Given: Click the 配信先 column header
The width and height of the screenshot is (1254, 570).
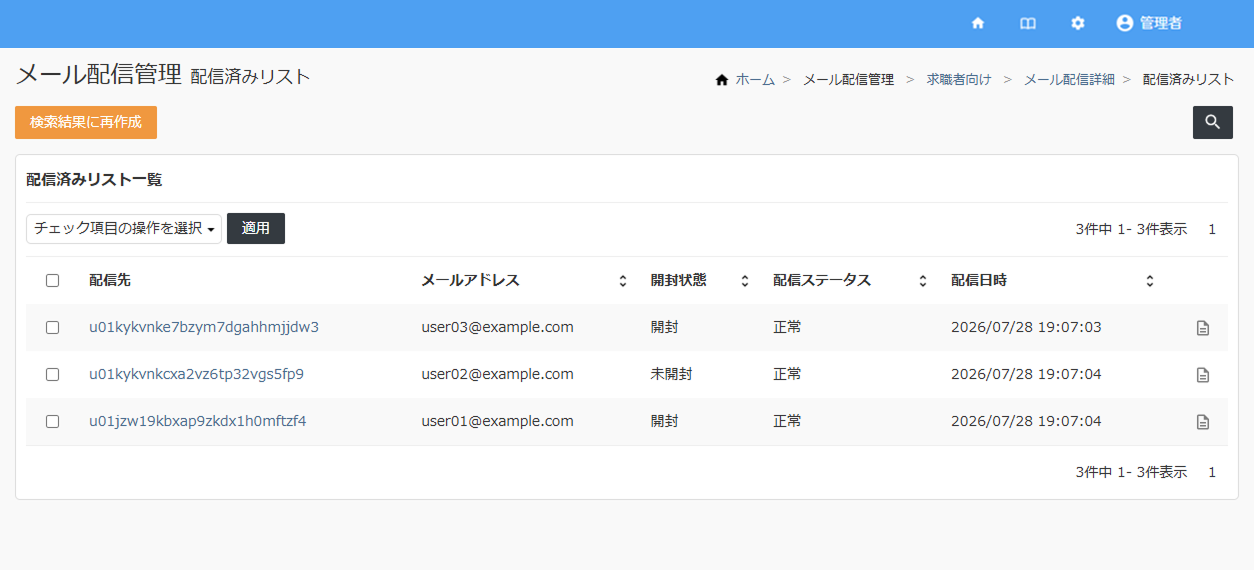Looking at the screenshot, I should pyautogui.click(x=110, y=280).
